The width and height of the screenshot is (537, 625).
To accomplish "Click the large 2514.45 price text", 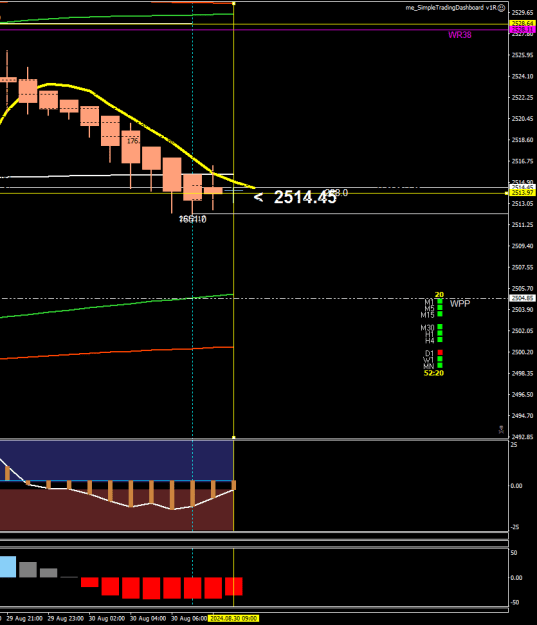I will click(x=305, y=197).
